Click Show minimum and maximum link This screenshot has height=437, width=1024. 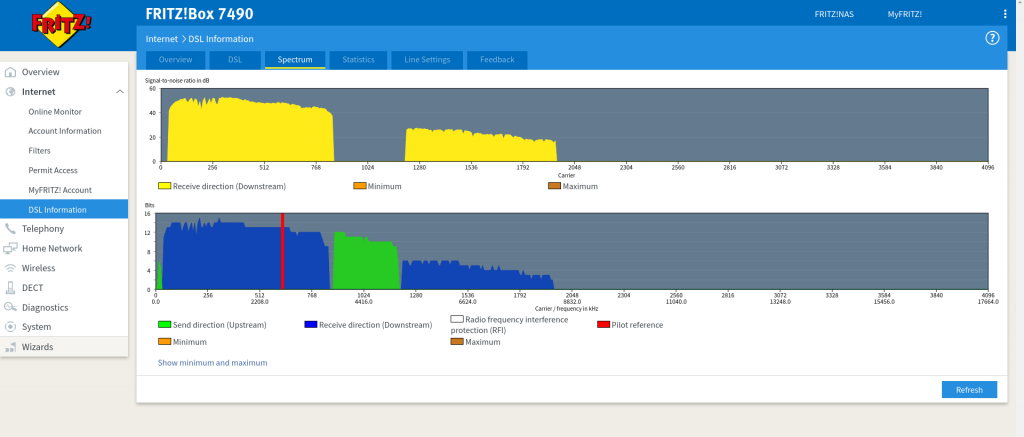212,363
